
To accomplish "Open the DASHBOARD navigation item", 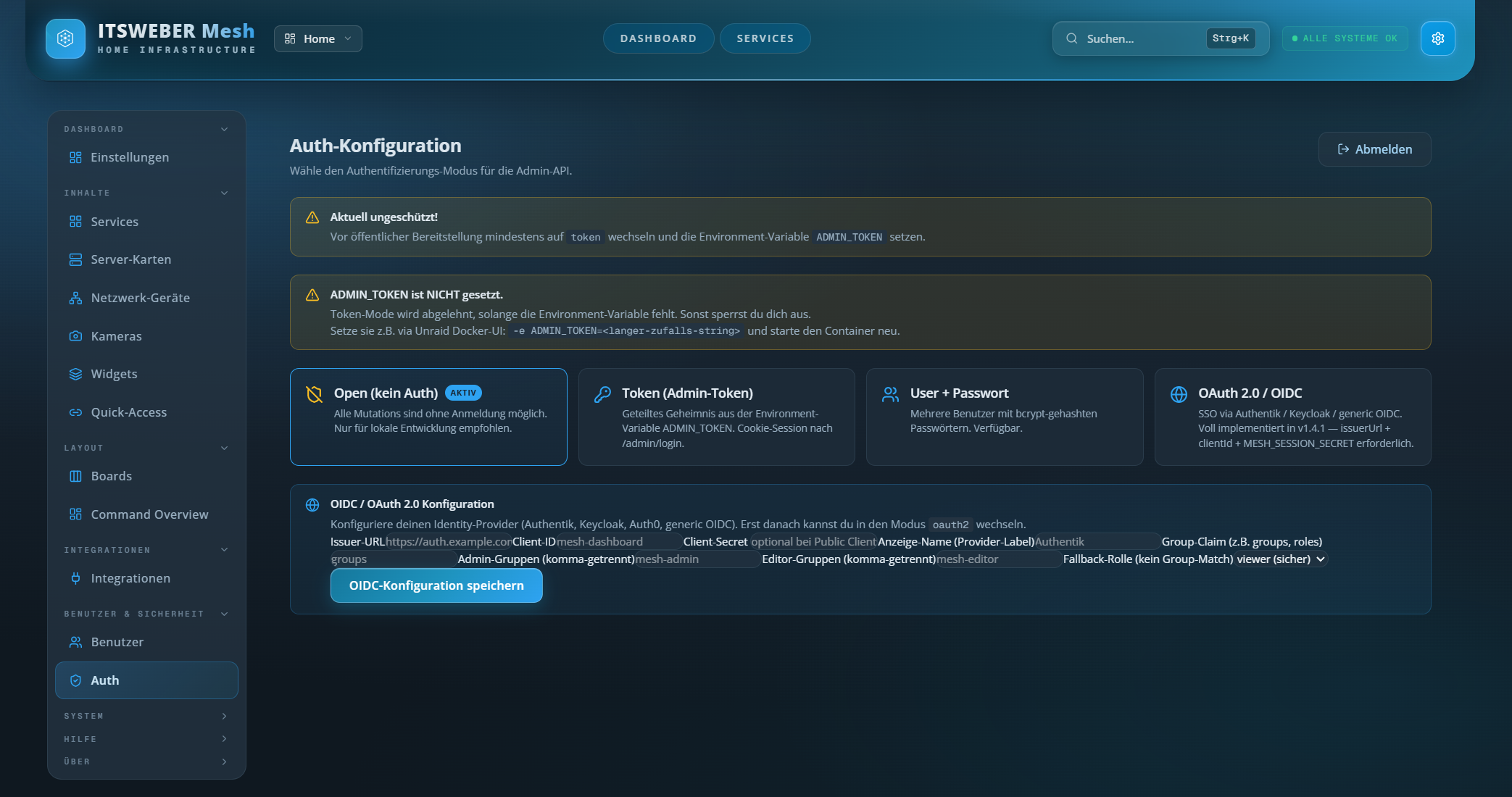I will click(658, 38).
